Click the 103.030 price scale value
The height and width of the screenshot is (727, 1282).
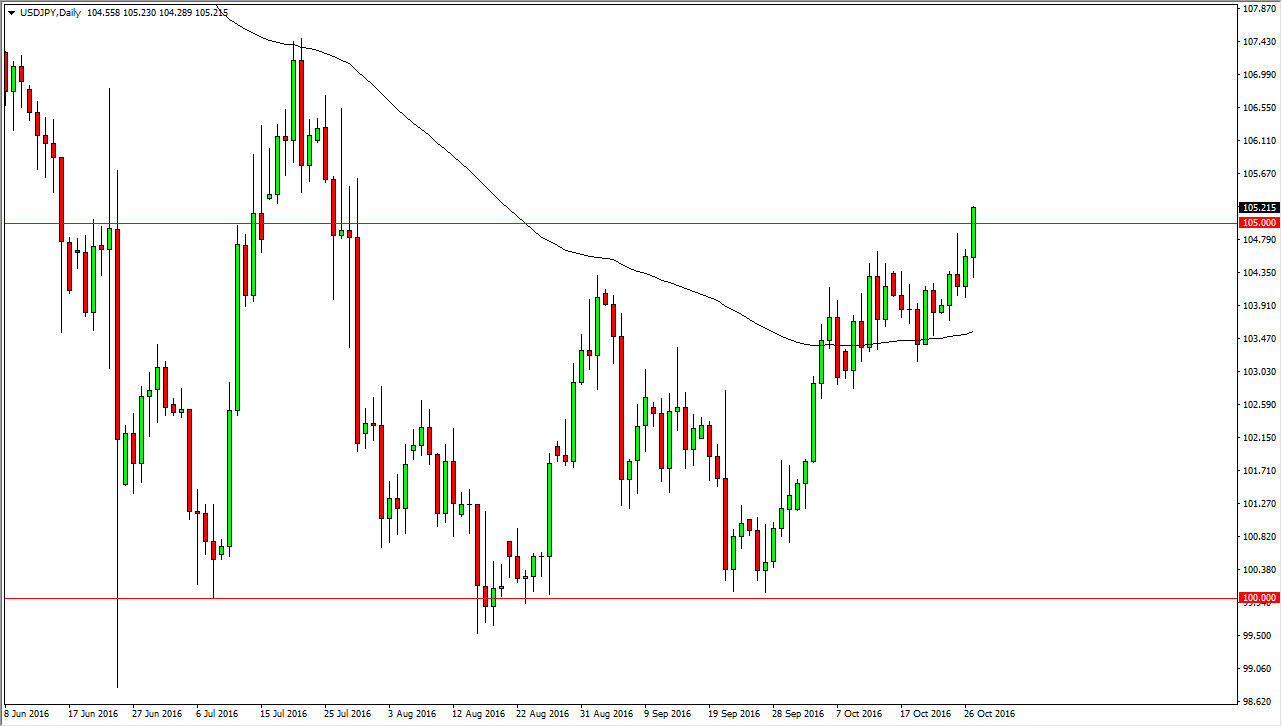coord(1257,372)
